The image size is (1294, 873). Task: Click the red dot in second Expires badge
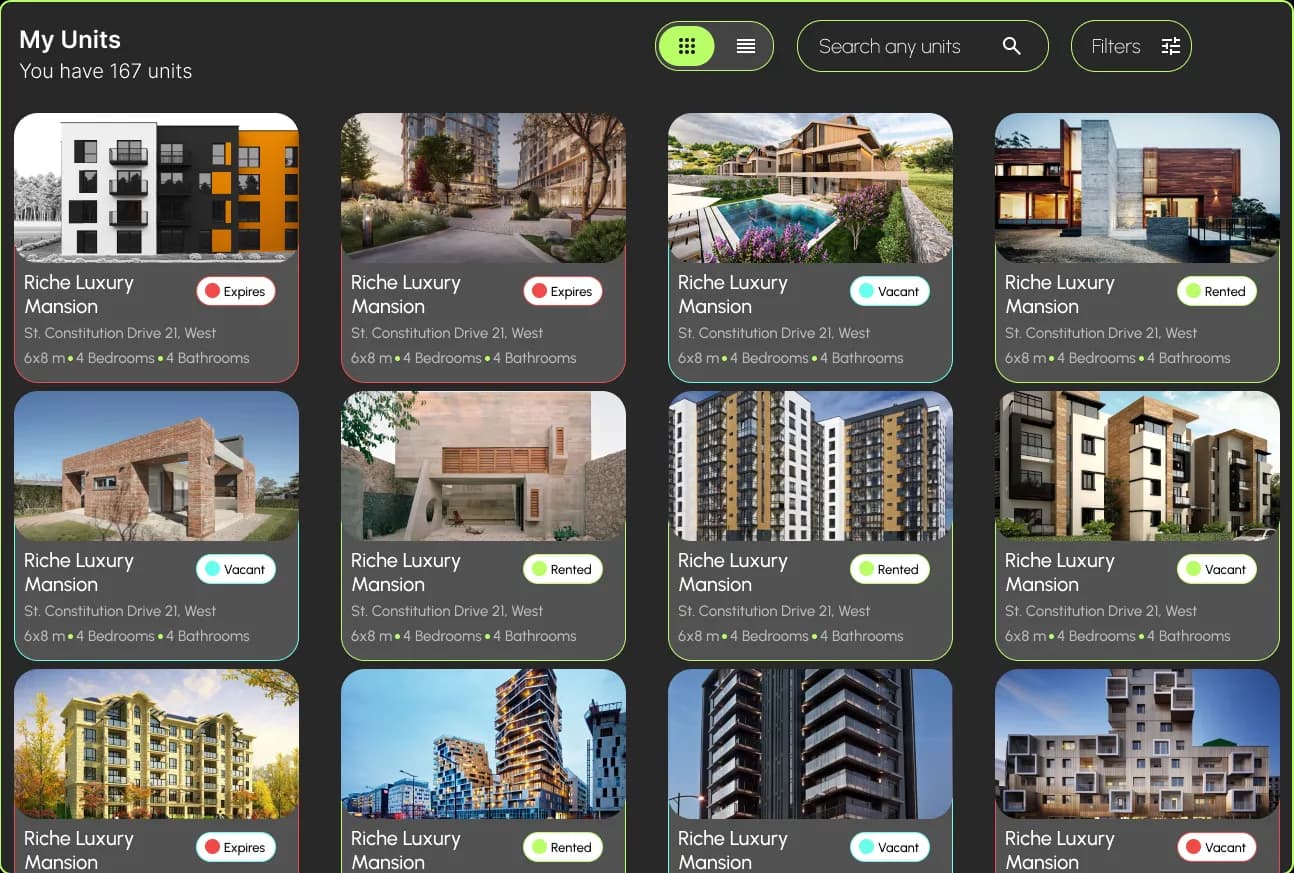[x=539, y=291]
